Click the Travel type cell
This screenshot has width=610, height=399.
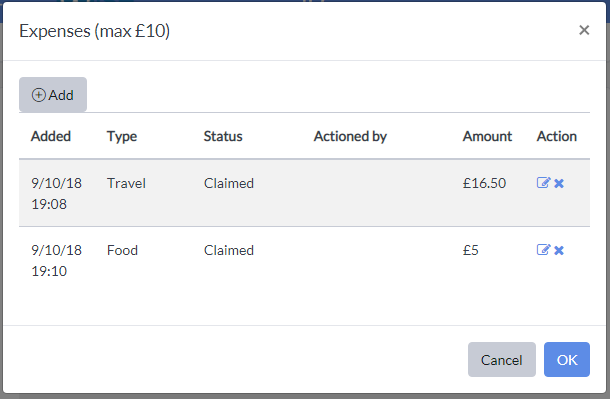(x=126, y=183)
